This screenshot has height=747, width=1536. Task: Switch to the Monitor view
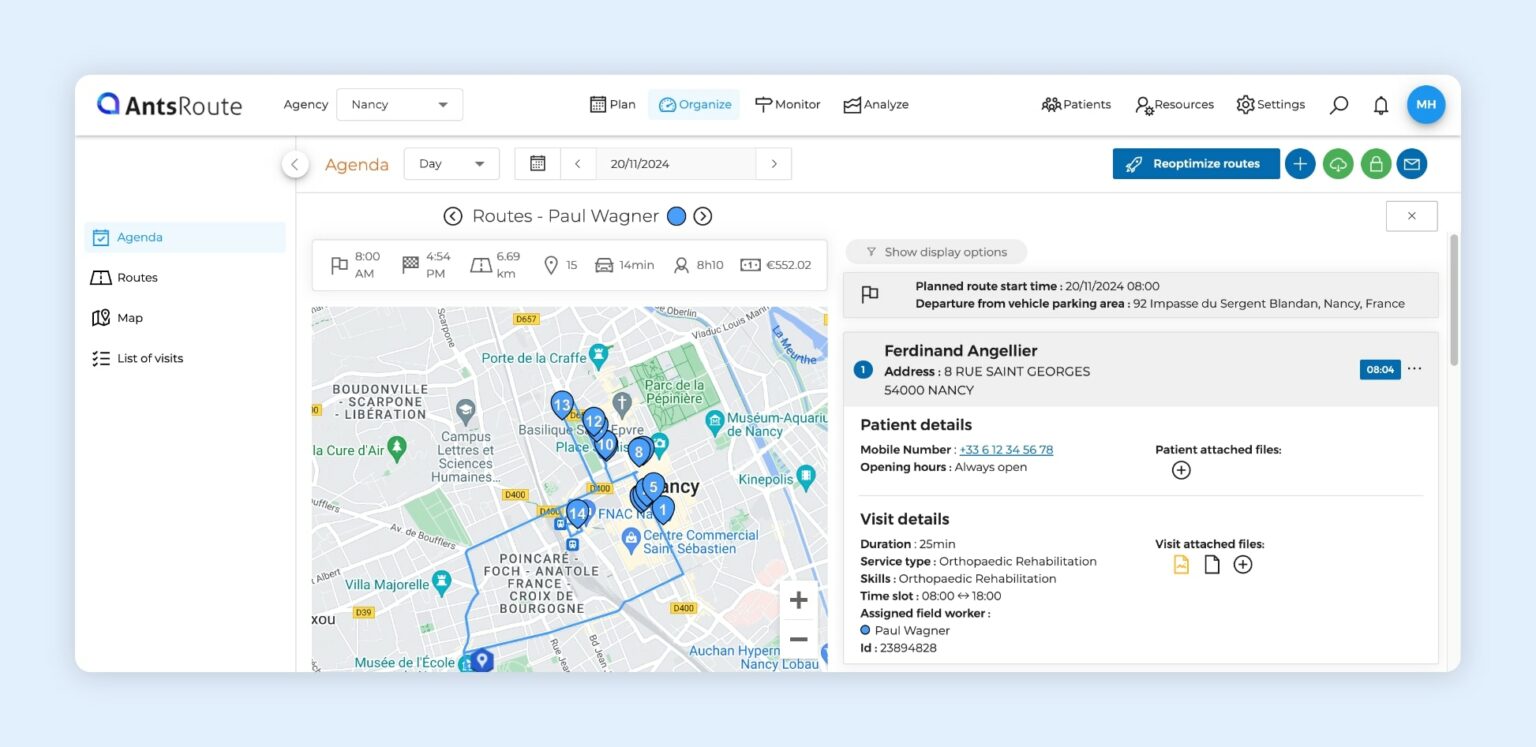[x=788, y=104]
